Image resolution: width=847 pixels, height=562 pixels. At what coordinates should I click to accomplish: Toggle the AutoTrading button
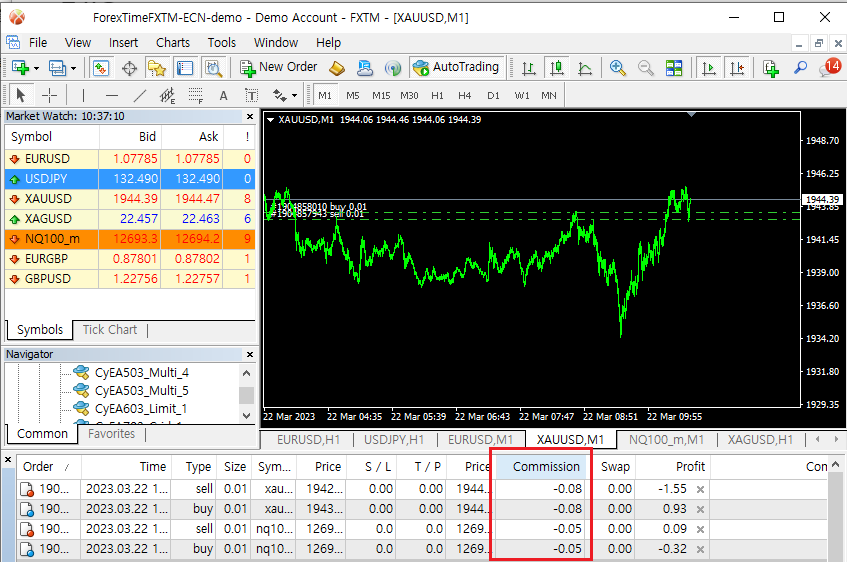[456, 68]
